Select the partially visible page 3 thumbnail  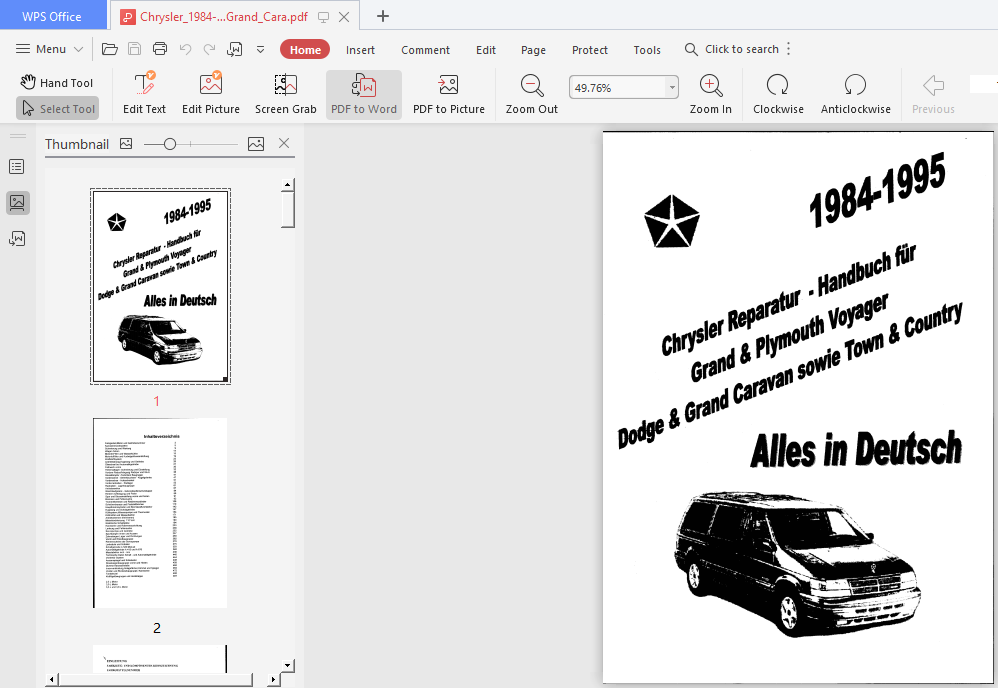pyautogui.click(x=160, y=659)
